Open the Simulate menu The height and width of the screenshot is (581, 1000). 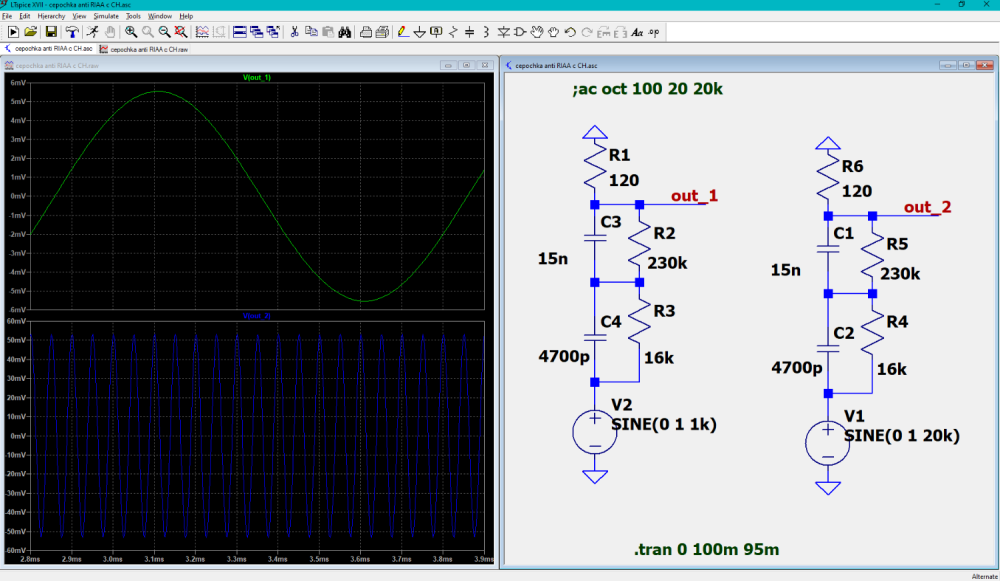point(105,16)
